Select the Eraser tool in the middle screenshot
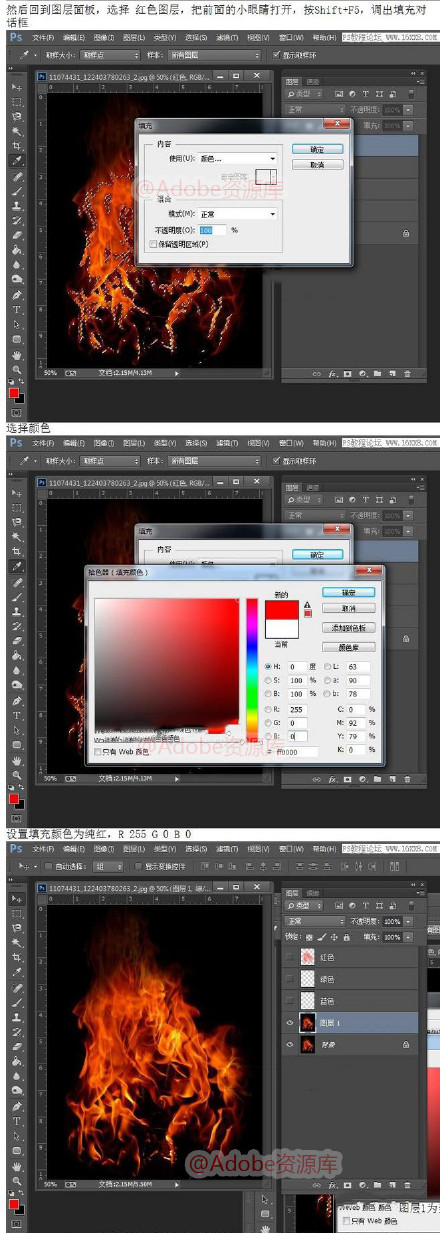 (x=16, y=641)
